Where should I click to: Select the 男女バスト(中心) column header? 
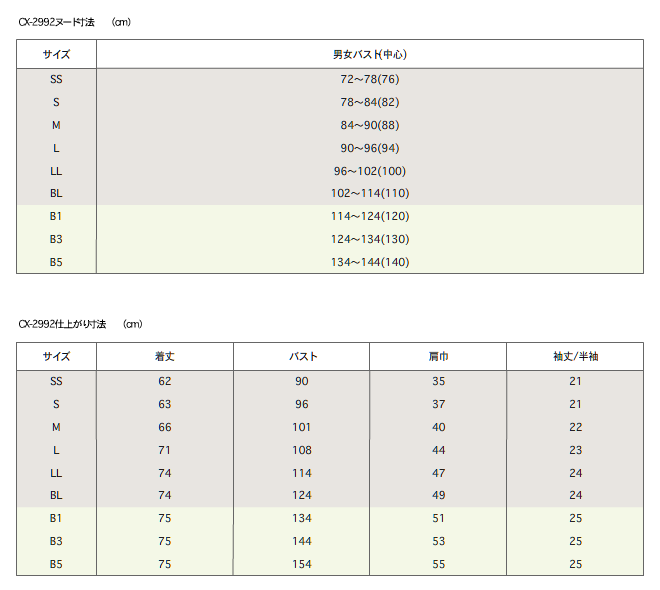[x=369, y=55]
